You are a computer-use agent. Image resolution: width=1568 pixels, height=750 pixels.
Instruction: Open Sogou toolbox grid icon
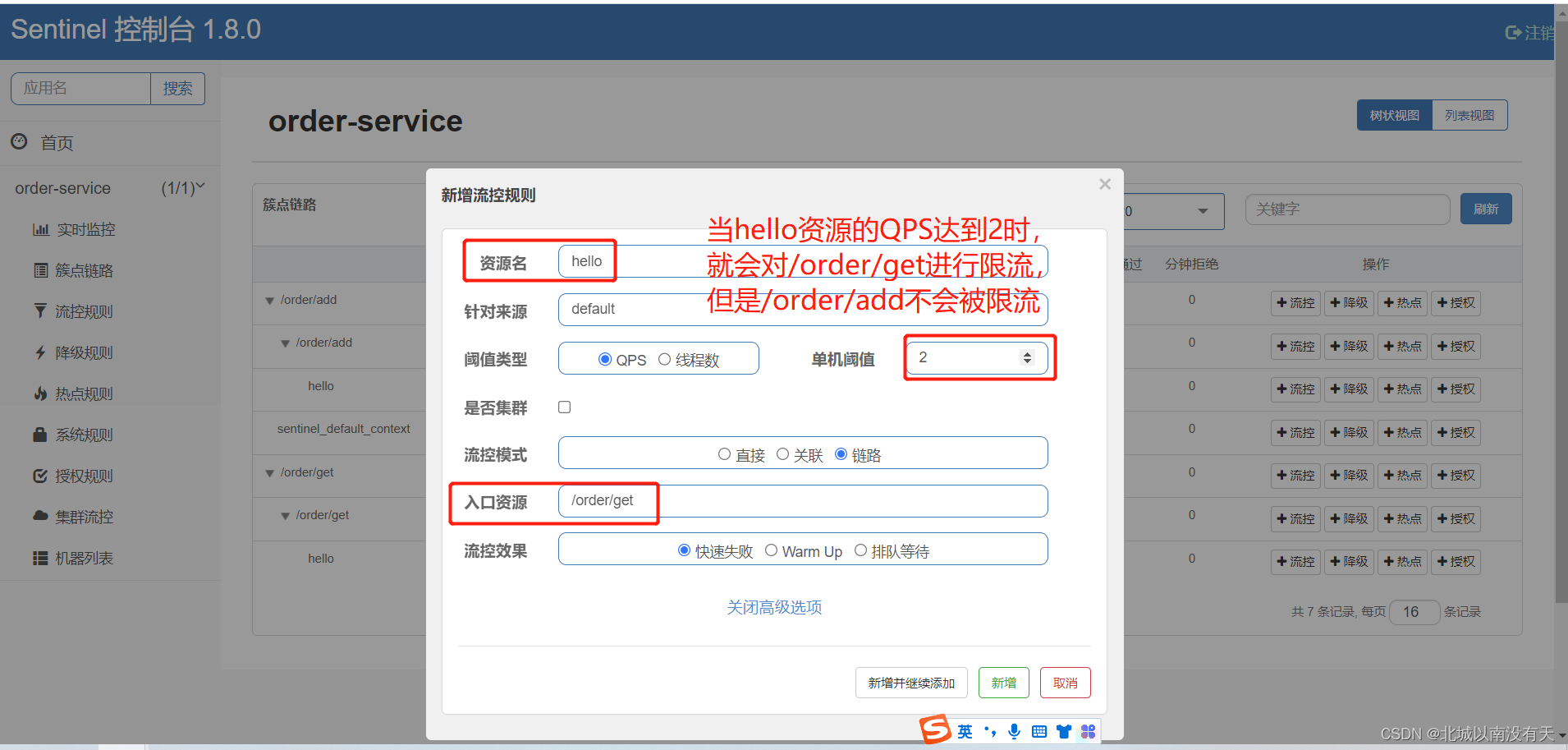(1089, 731)
